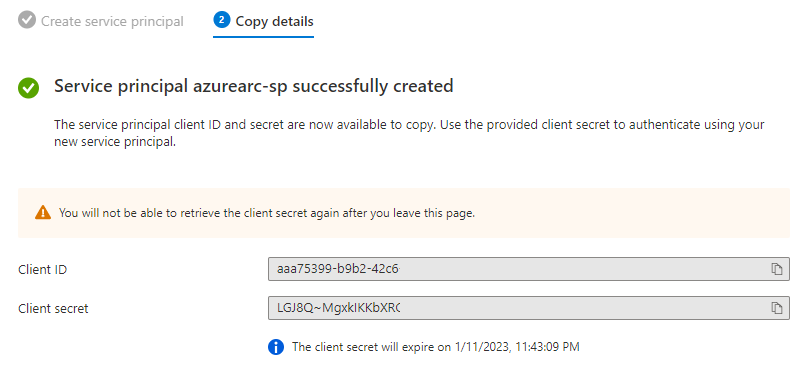Click the client secret expiry date text
The image size is (798, 371).
coord(436,347)
